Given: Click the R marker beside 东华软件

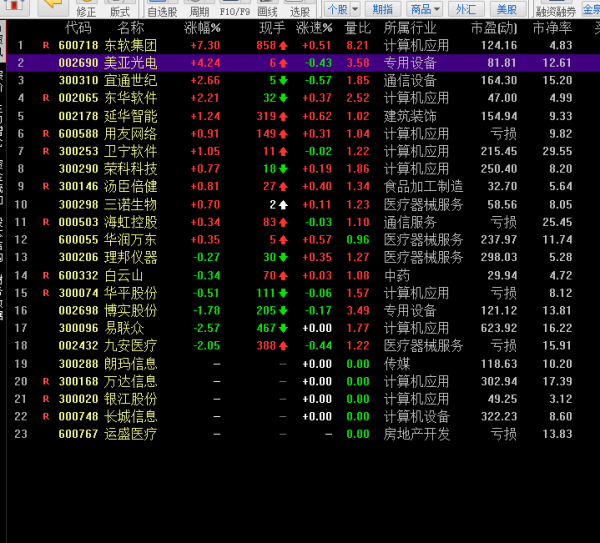Looking at the screenshot, I should (x=46, y=98).
